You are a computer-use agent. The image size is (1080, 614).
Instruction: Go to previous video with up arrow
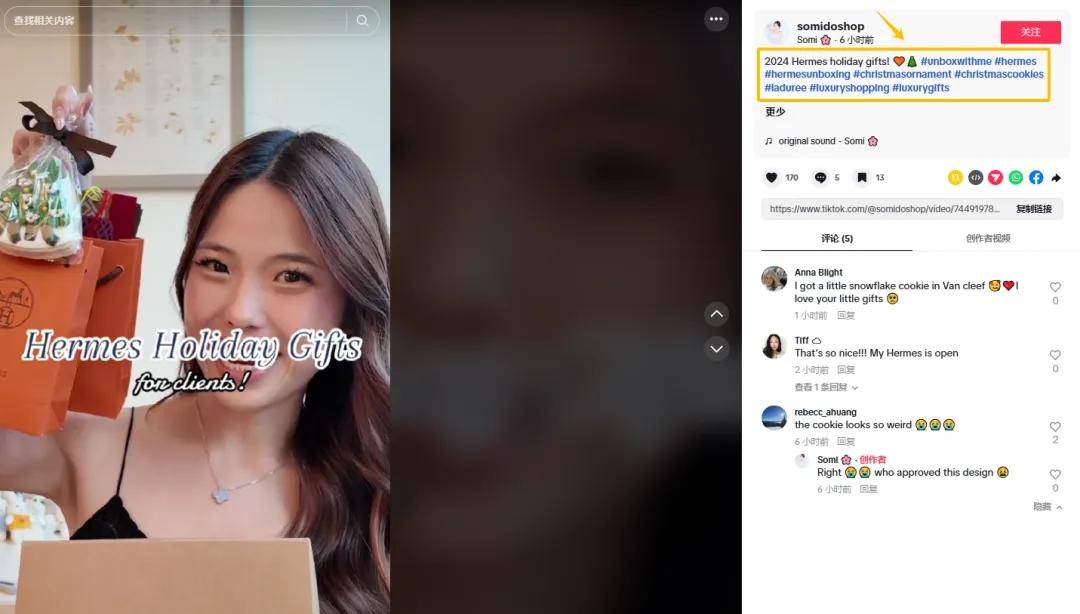tap(716, 314)
